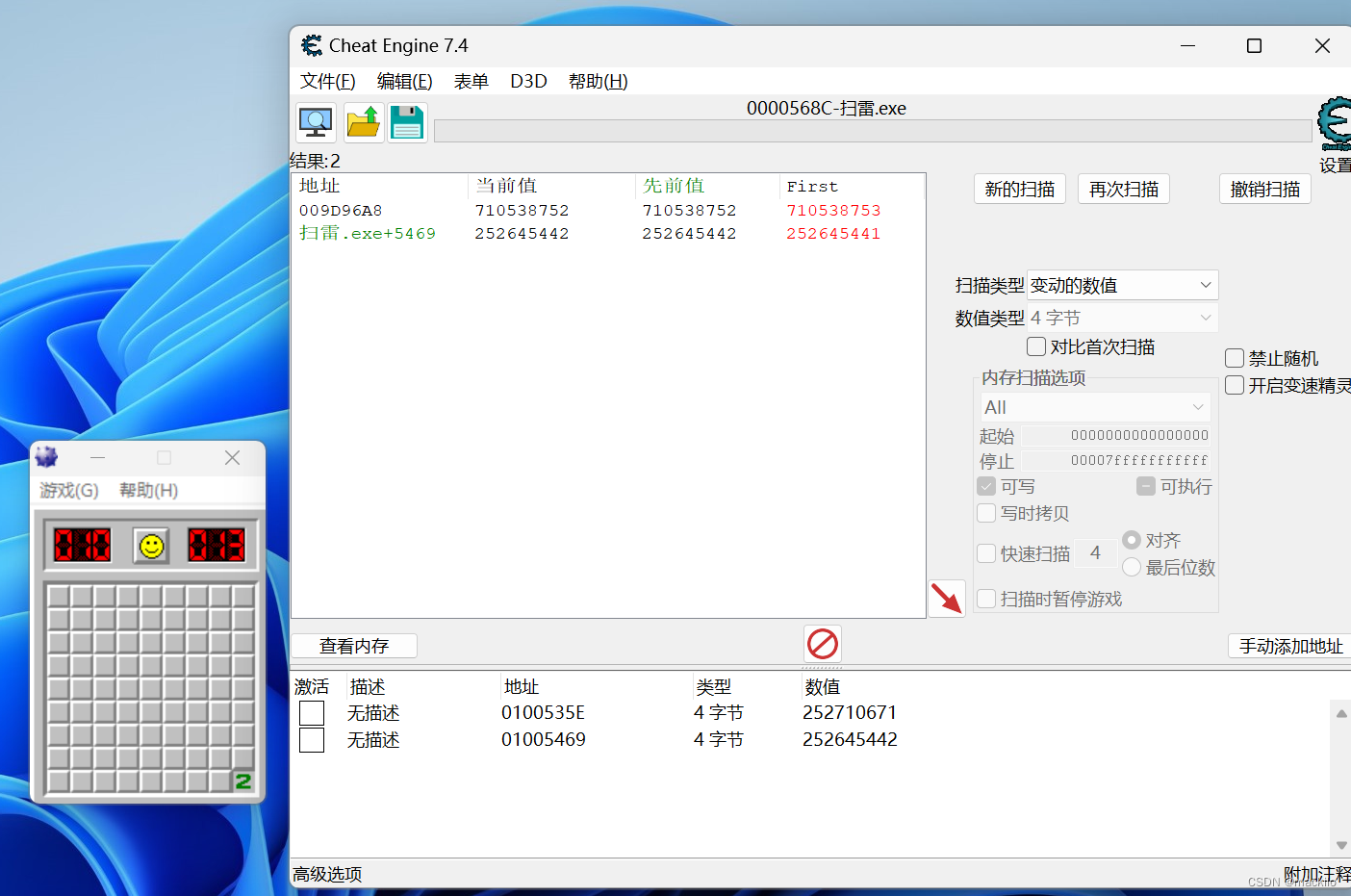Click the 撤销扫描 button

1265,189
